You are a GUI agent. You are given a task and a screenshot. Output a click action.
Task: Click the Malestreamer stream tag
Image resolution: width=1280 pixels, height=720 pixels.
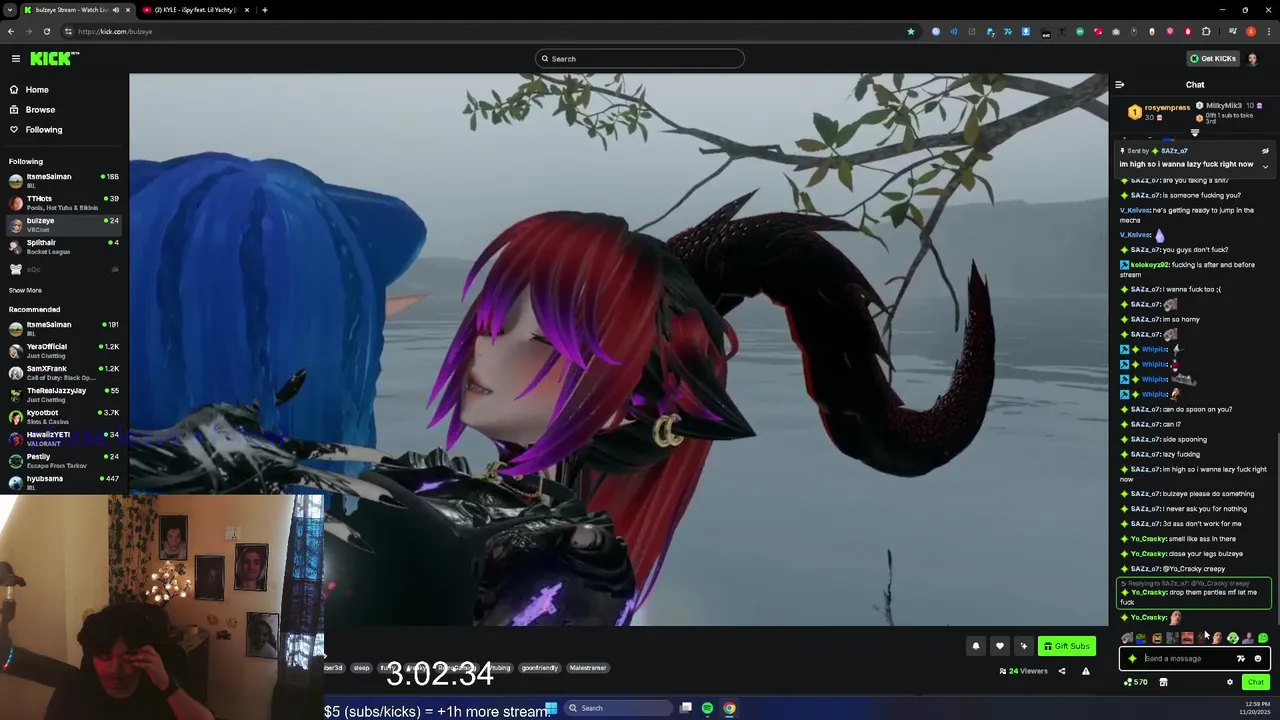point(588,668)
